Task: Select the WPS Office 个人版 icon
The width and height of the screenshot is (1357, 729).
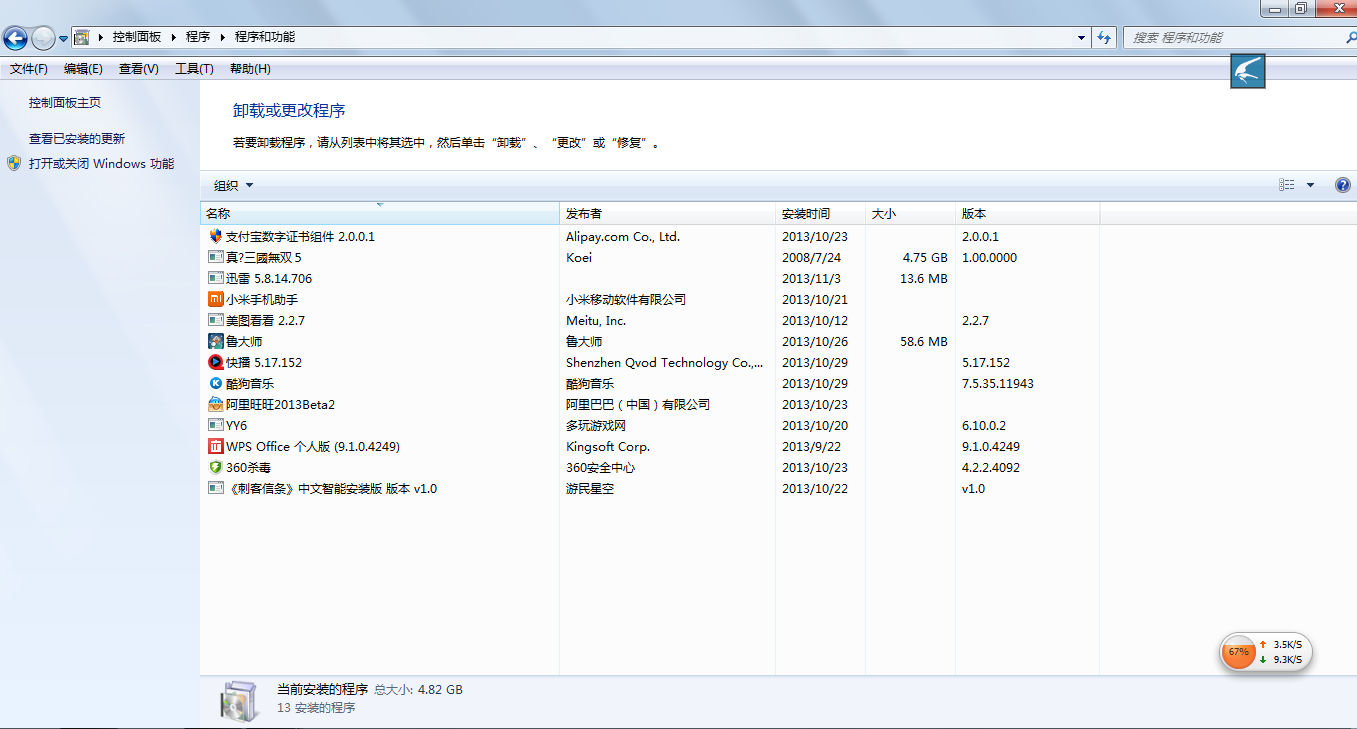Action: (215, 447)
